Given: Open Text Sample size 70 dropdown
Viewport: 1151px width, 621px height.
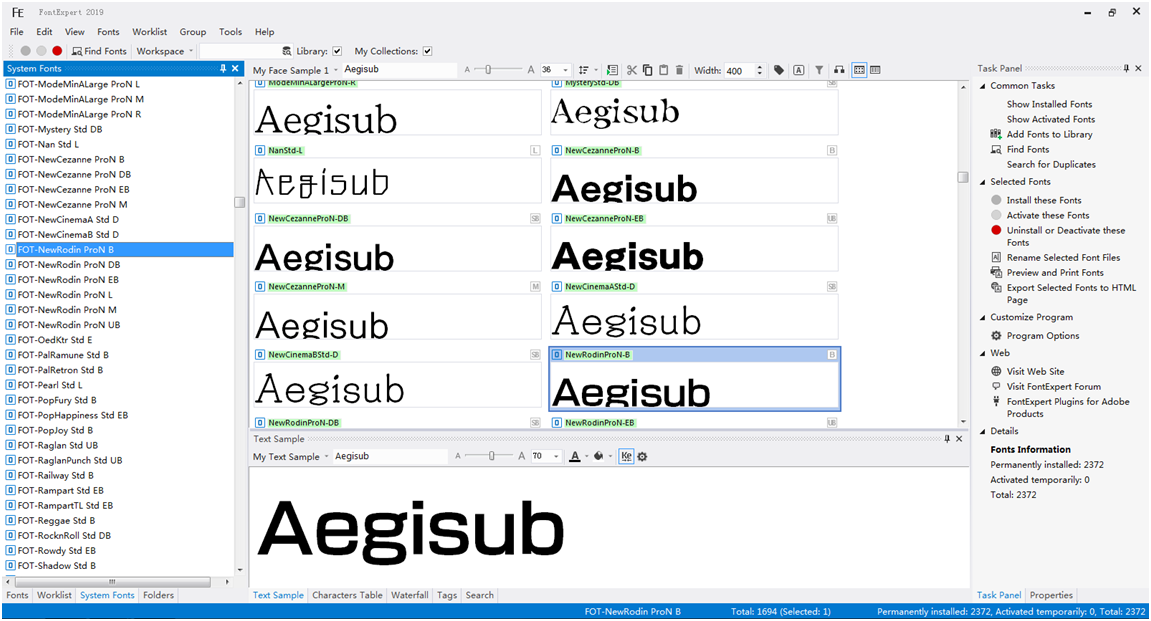Looking at the screenshot, I should (x=556, y=457).
